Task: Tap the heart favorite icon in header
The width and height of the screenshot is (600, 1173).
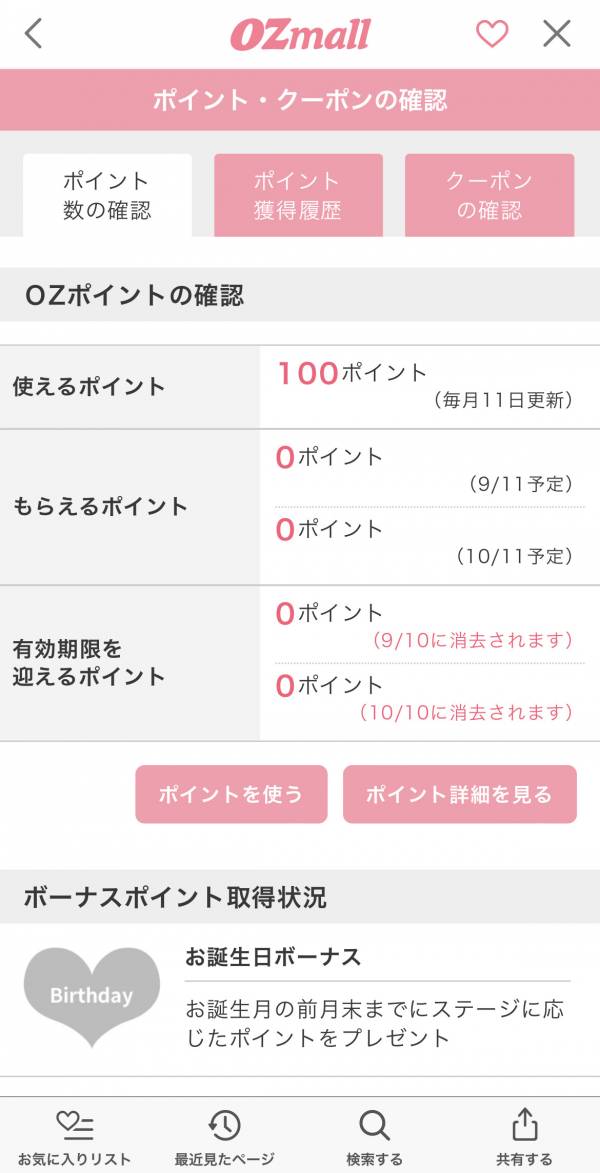Action: (x=491, y=34)
